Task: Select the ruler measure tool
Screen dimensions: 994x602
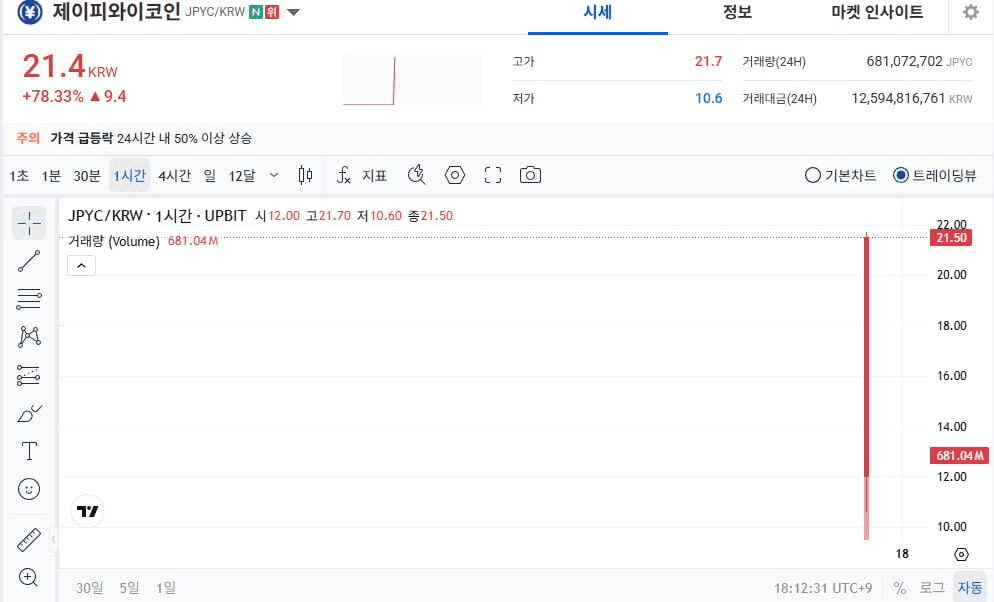Action: (29, 540)
